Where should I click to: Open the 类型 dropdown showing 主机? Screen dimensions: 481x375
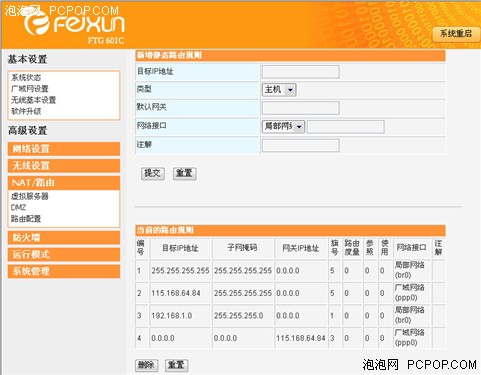pyautogui.click(x=279, y=90)
